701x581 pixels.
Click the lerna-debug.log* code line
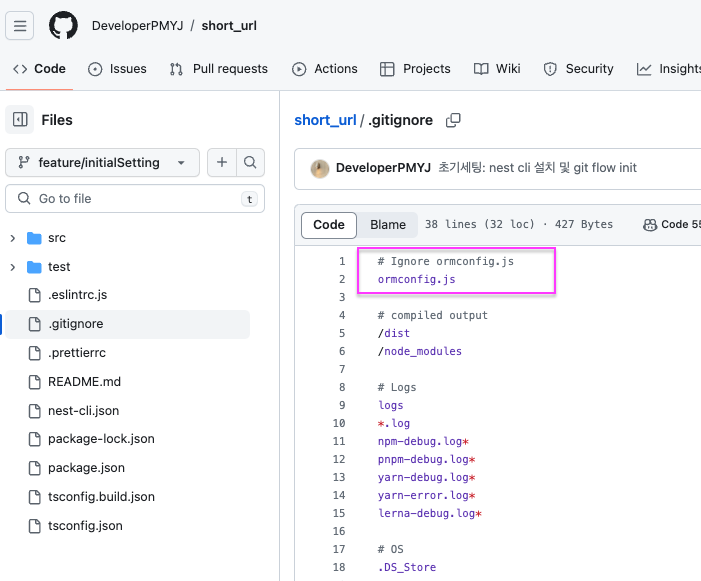click(430, 514)
